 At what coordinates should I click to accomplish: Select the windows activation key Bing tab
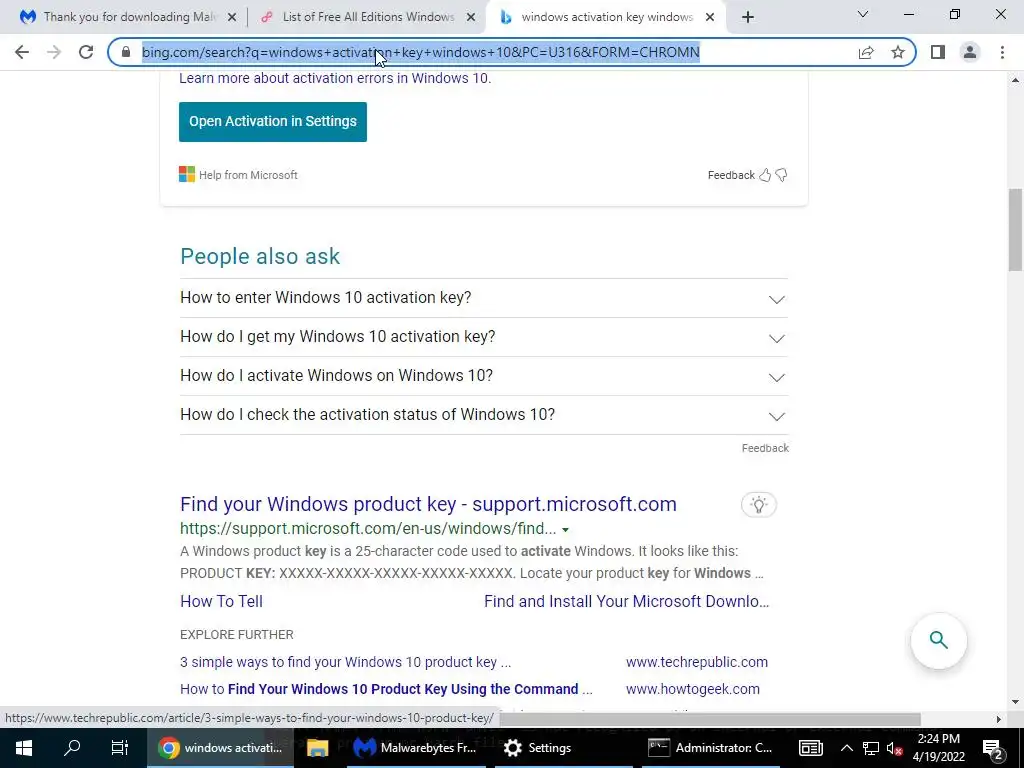click(x=606, y=17)
